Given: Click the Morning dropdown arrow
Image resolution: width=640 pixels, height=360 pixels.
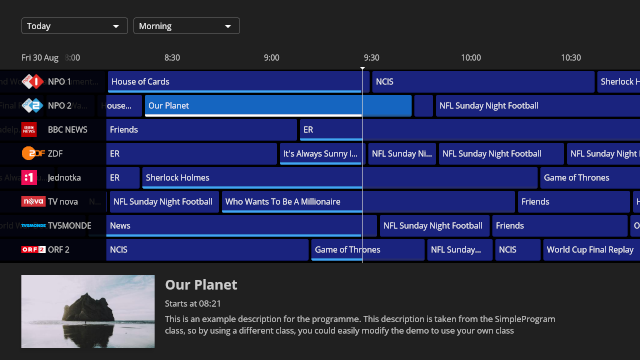Looking at the screenshot, I should 228,26.
